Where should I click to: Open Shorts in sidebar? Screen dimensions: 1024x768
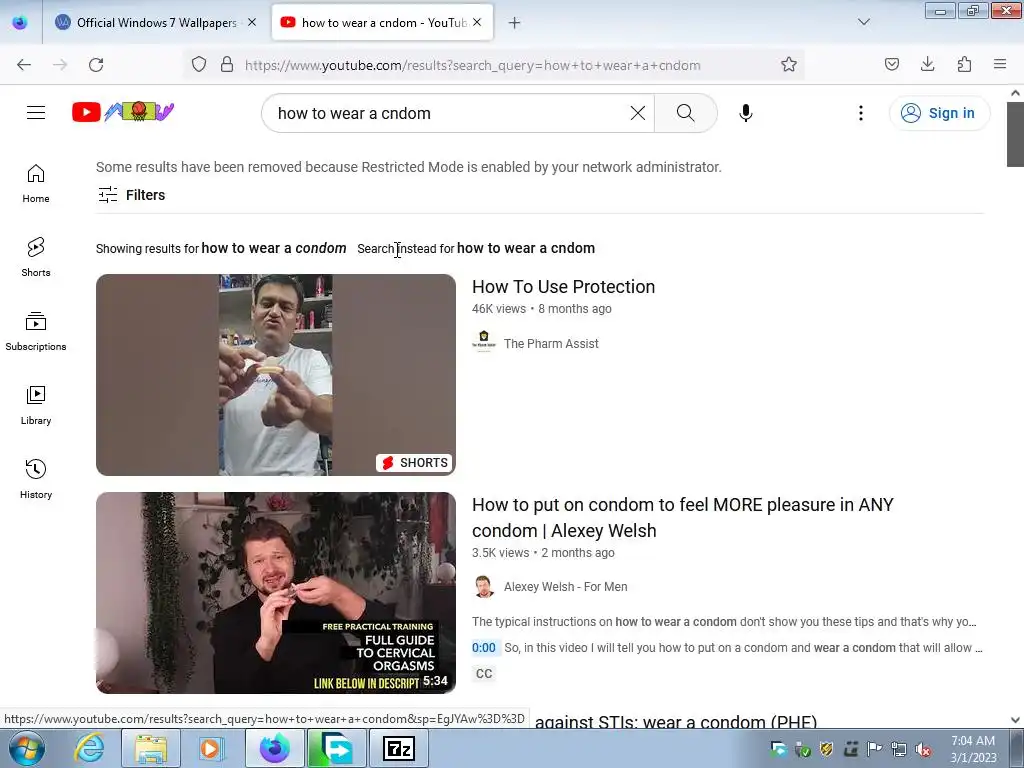tap(36, 257)
